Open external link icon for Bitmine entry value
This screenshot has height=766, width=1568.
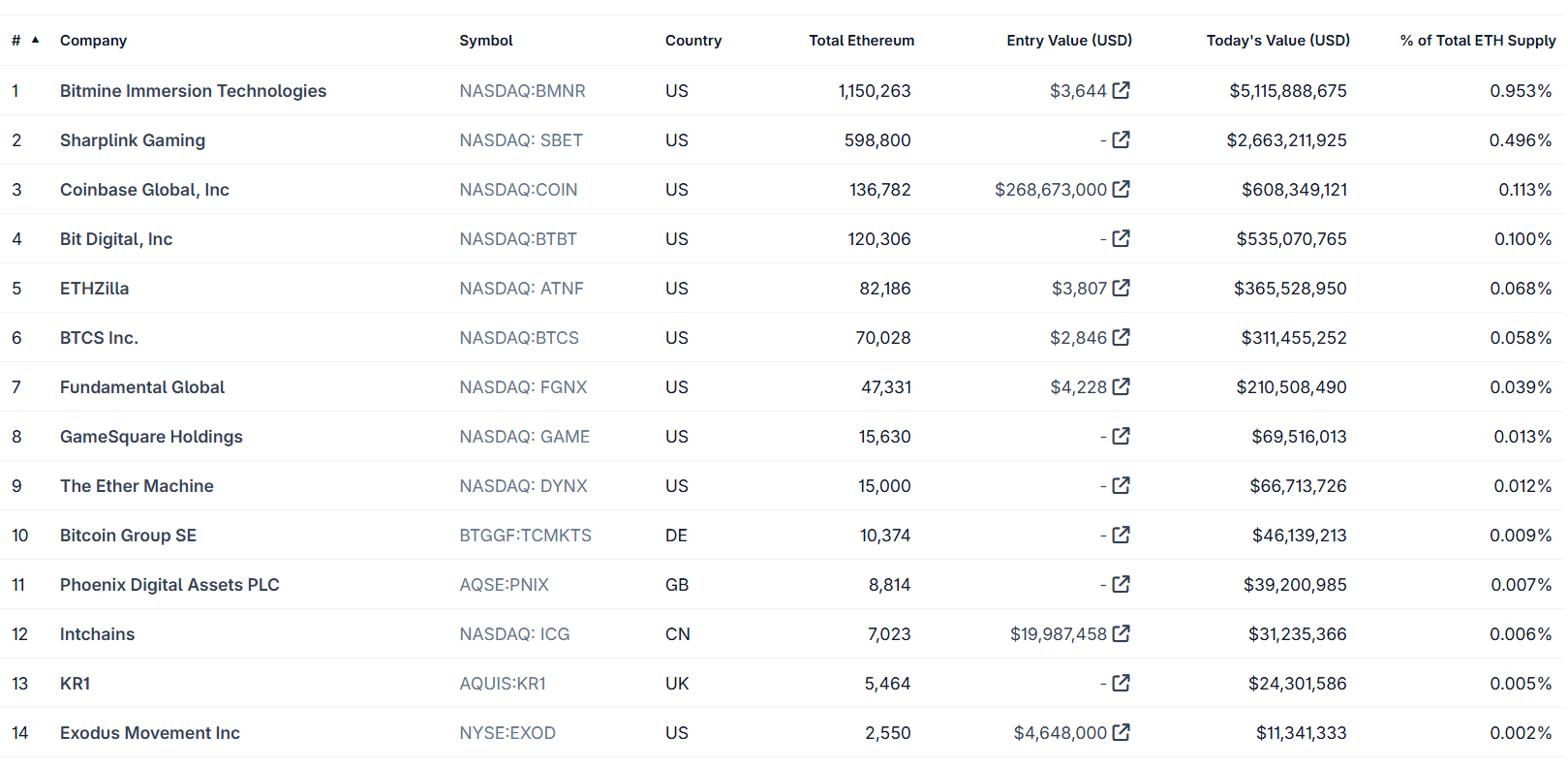[x=1121, y=90]
